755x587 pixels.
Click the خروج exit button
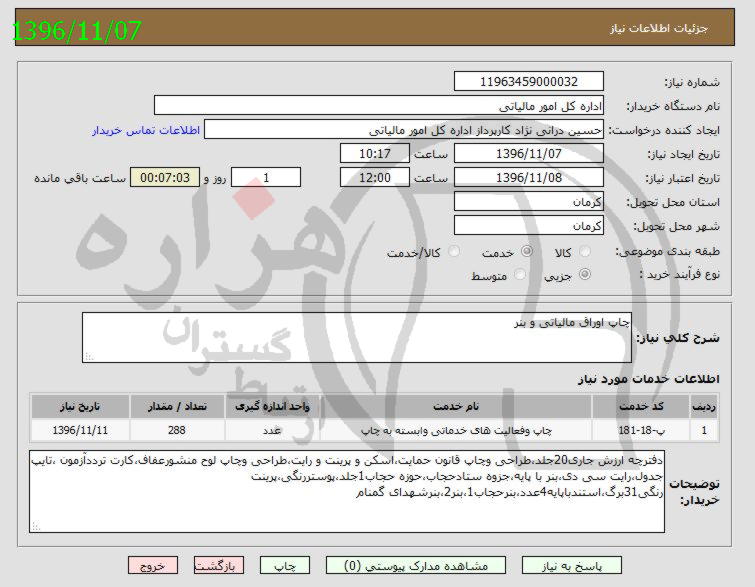click(153, 566)
